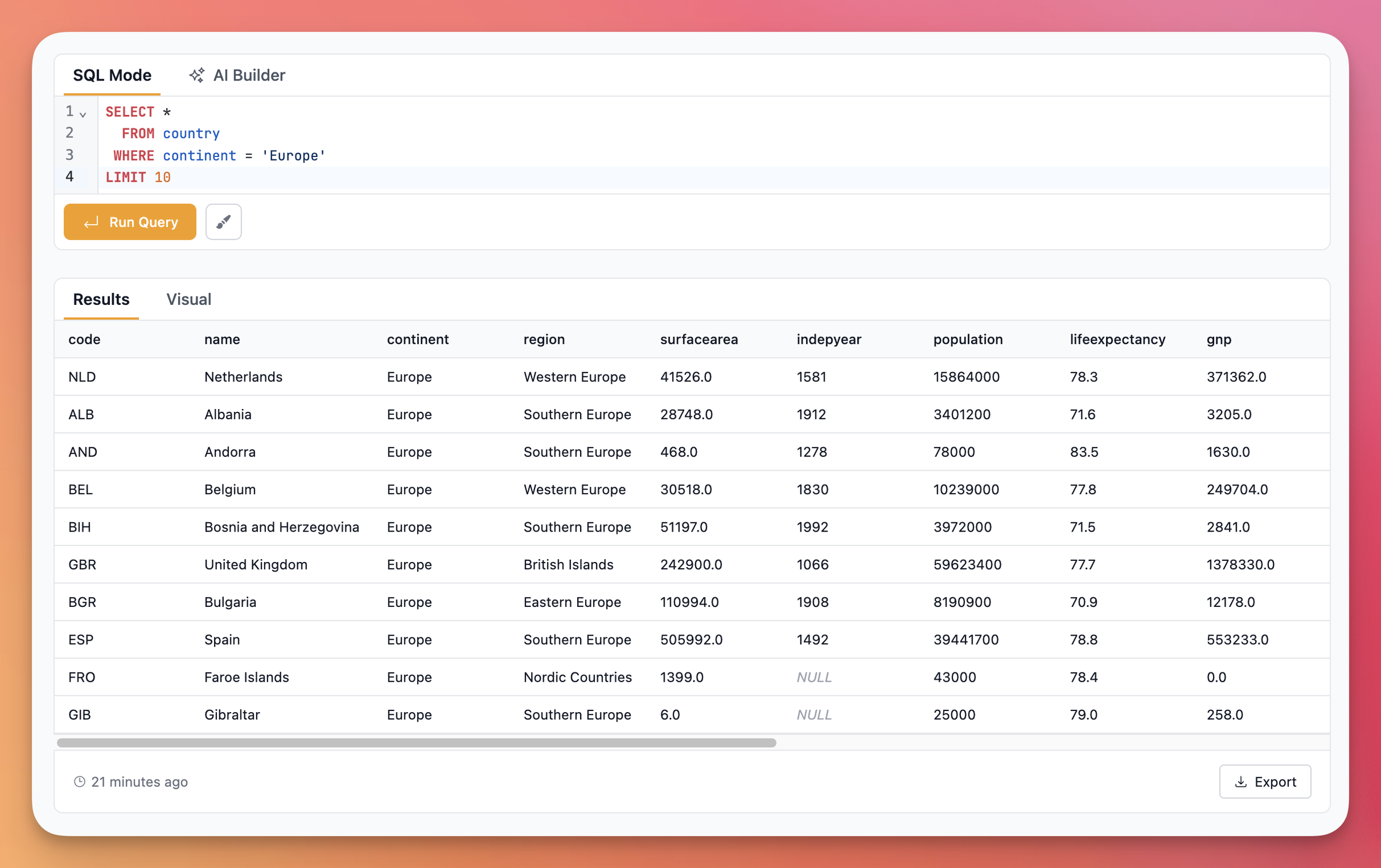Screen dimensions: 1381x868
Task: Click the enter arrow icon on Run Query
Action: tap(91, 222)
